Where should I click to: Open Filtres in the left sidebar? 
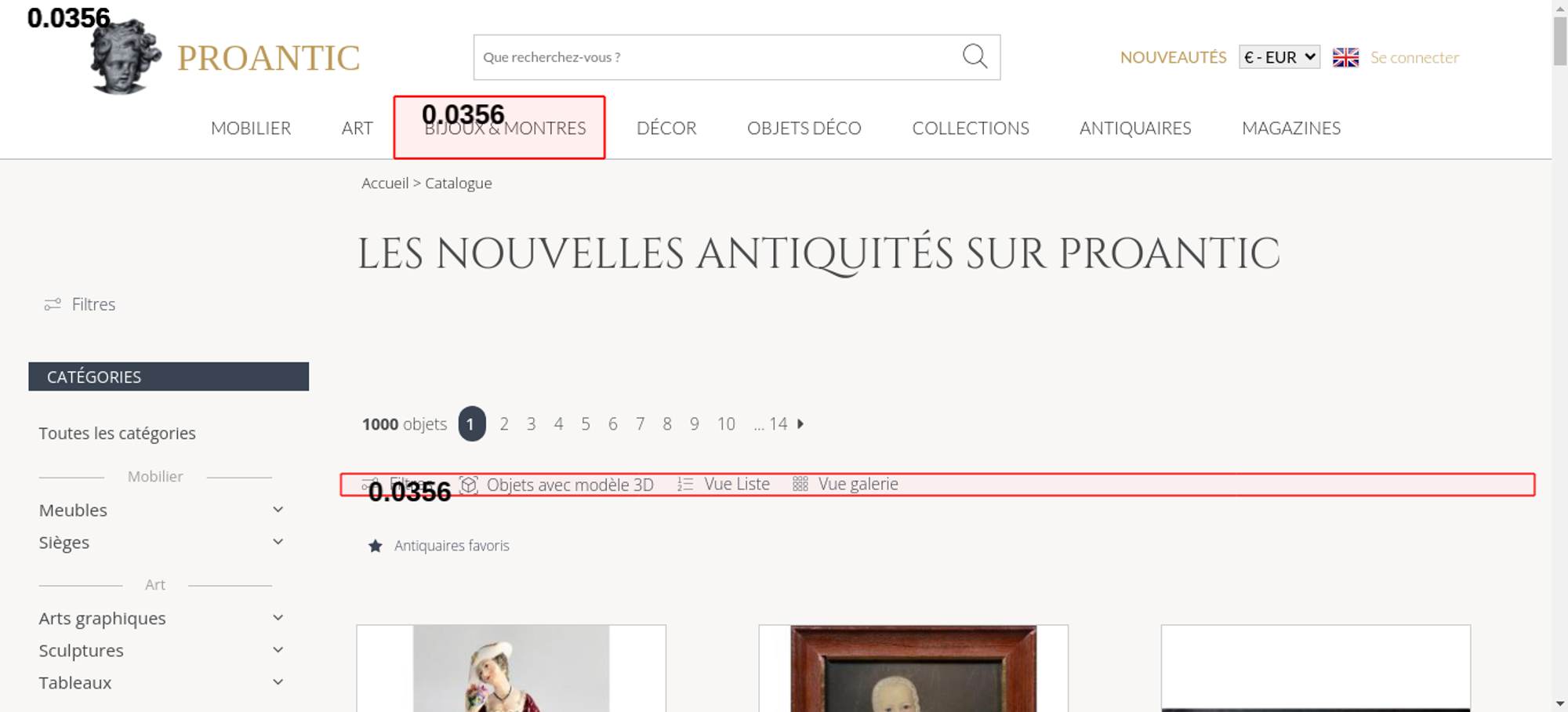(80, 304)
